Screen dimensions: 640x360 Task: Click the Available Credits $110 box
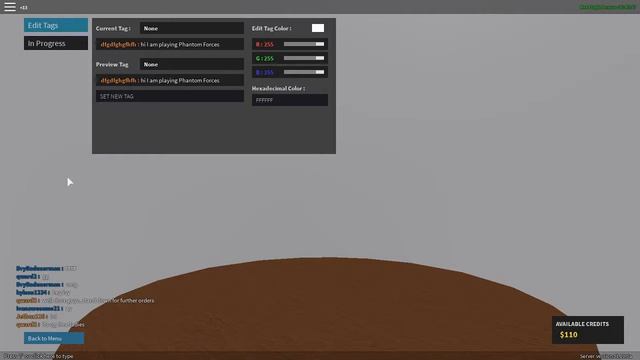(x=588, y=330)
